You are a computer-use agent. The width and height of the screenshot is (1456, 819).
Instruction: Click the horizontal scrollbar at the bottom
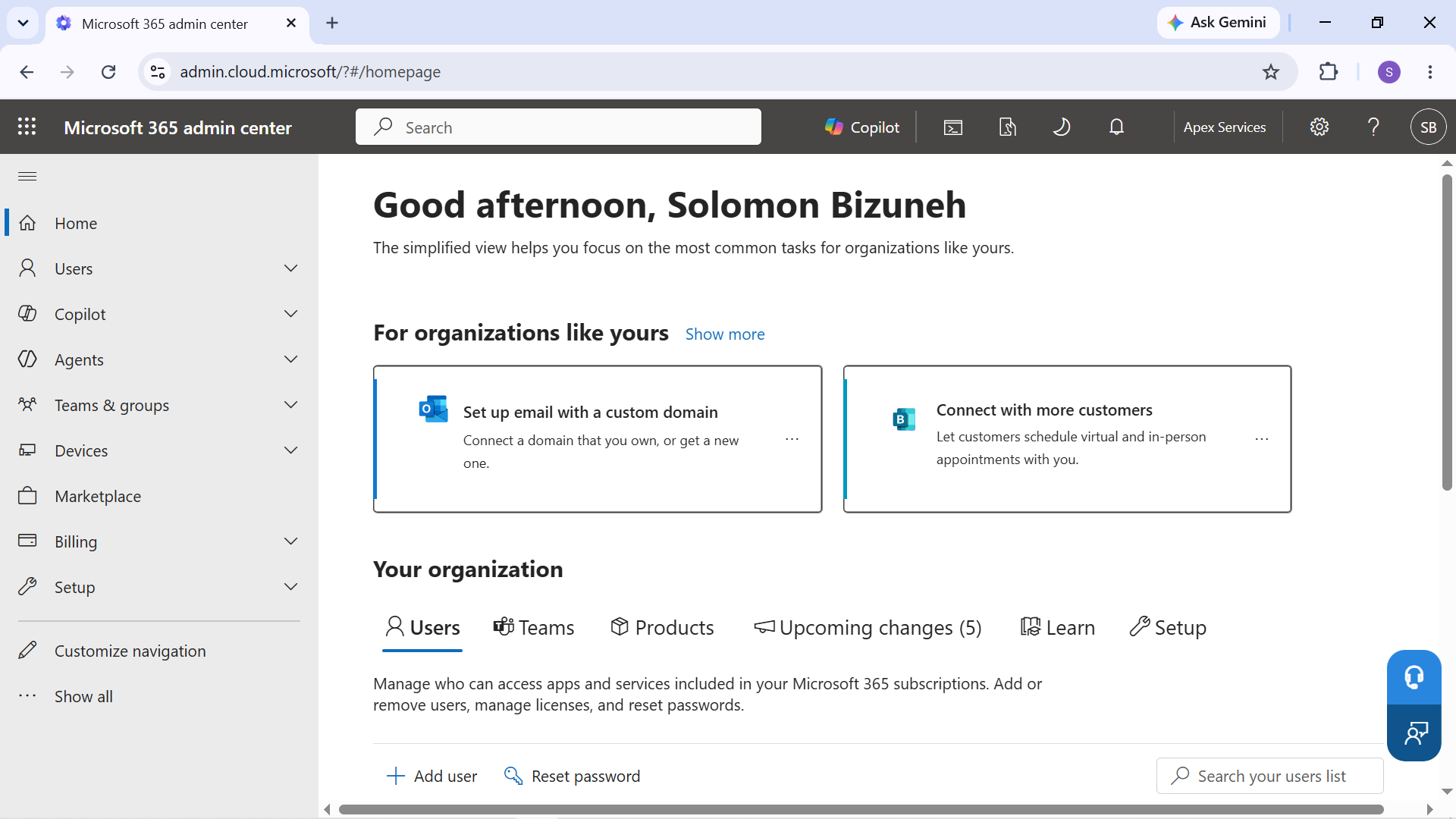tap(861, 809)
